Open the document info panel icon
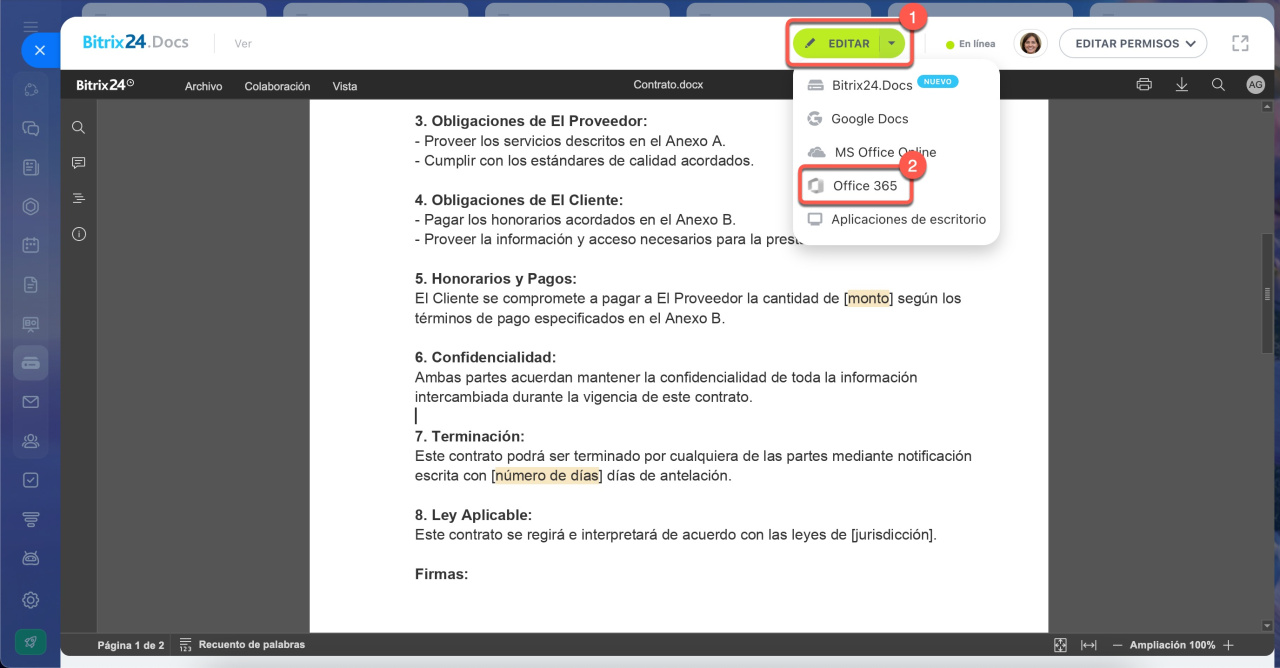 click(79, 234)
